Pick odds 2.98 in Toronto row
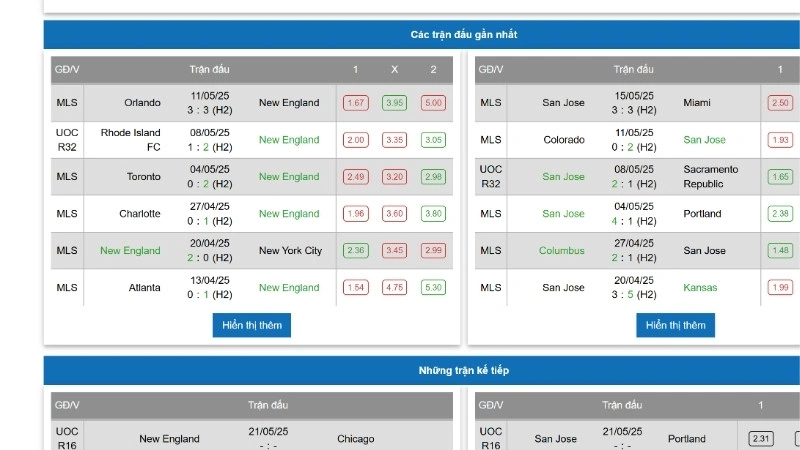Viewport: 800px width, 450px height. pyautogui.click(x=433, y=177)
